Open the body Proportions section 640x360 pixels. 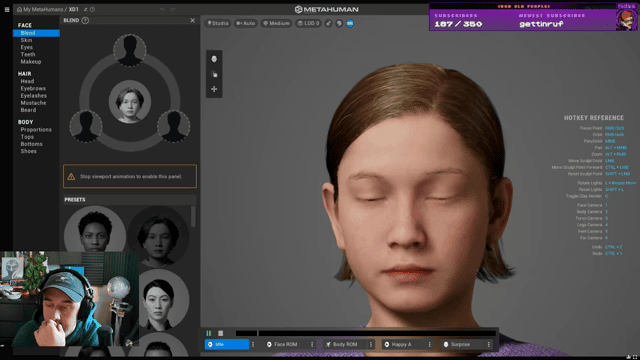pyautogui.click(x=36, y=130)
